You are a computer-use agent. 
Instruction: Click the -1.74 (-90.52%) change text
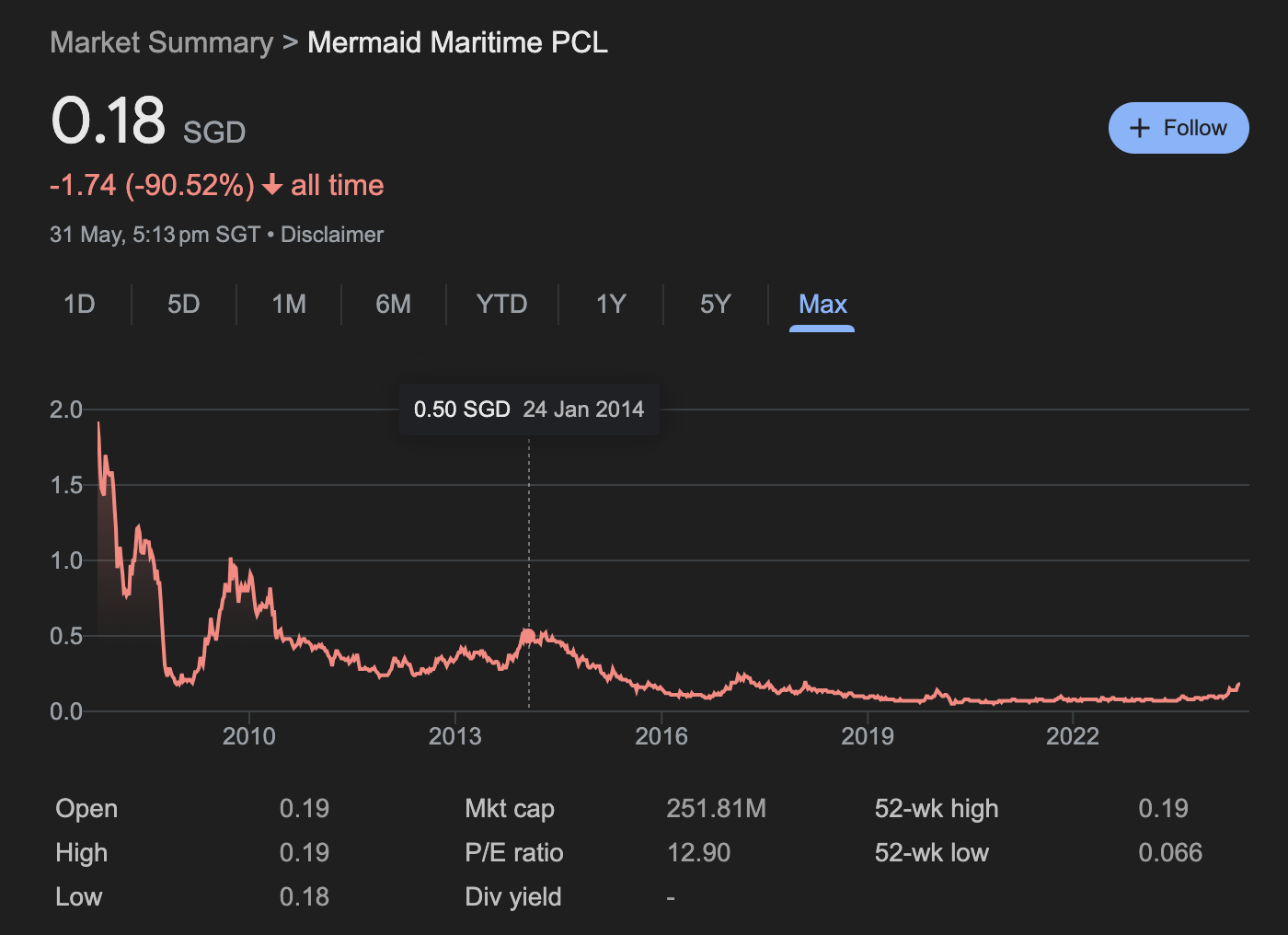point(152,185)
